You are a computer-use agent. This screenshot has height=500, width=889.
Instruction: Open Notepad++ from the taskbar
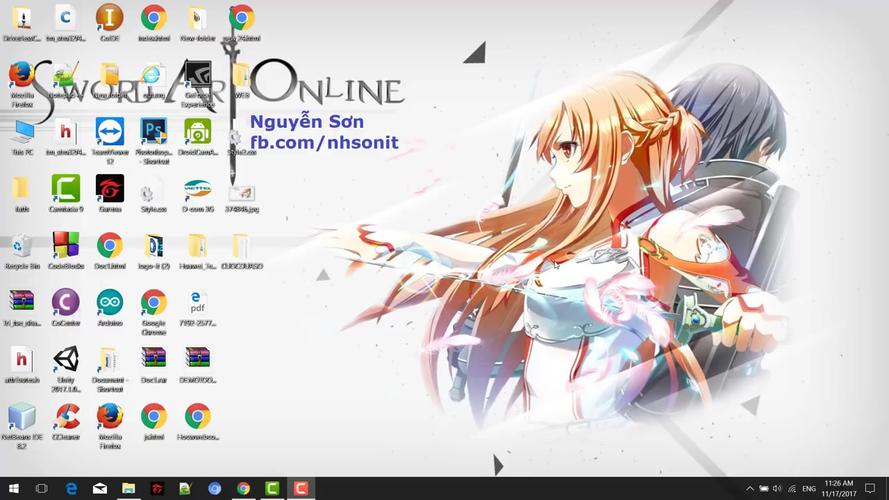click(x=185, y=488)
